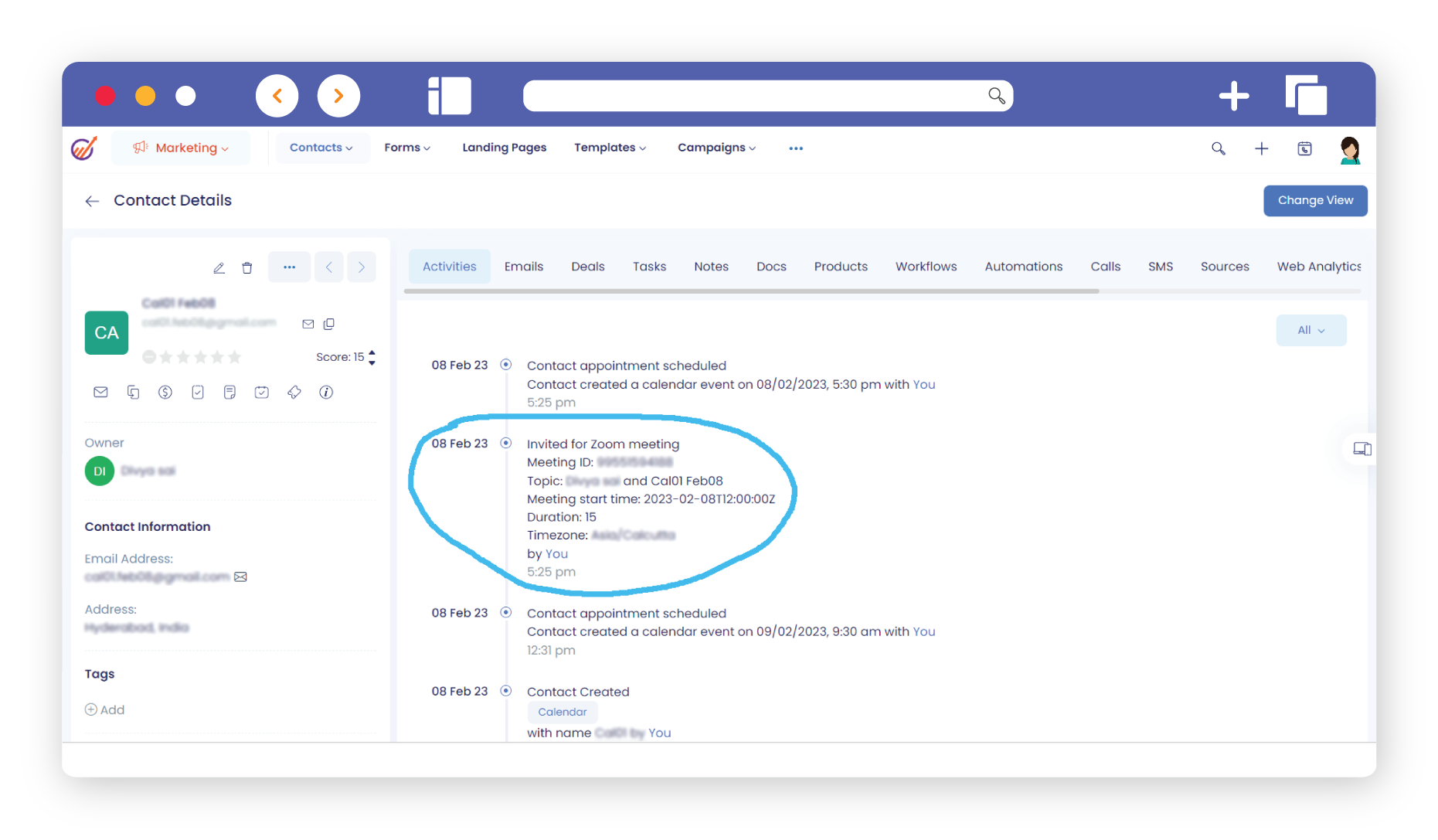Set the first star in contact rating

click(x=166, y=357)
